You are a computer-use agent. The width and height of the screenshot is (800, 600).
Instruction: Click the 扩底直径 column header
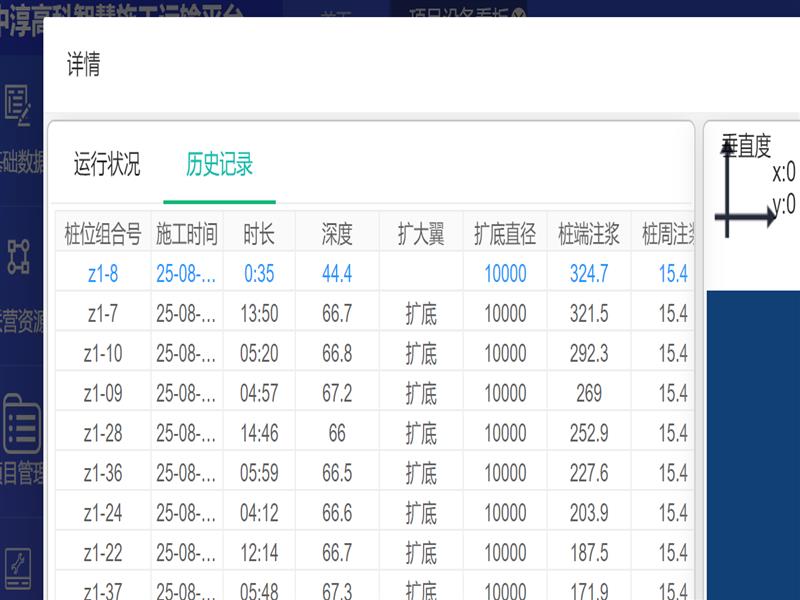pyautogui.click(x=504, y=234)
